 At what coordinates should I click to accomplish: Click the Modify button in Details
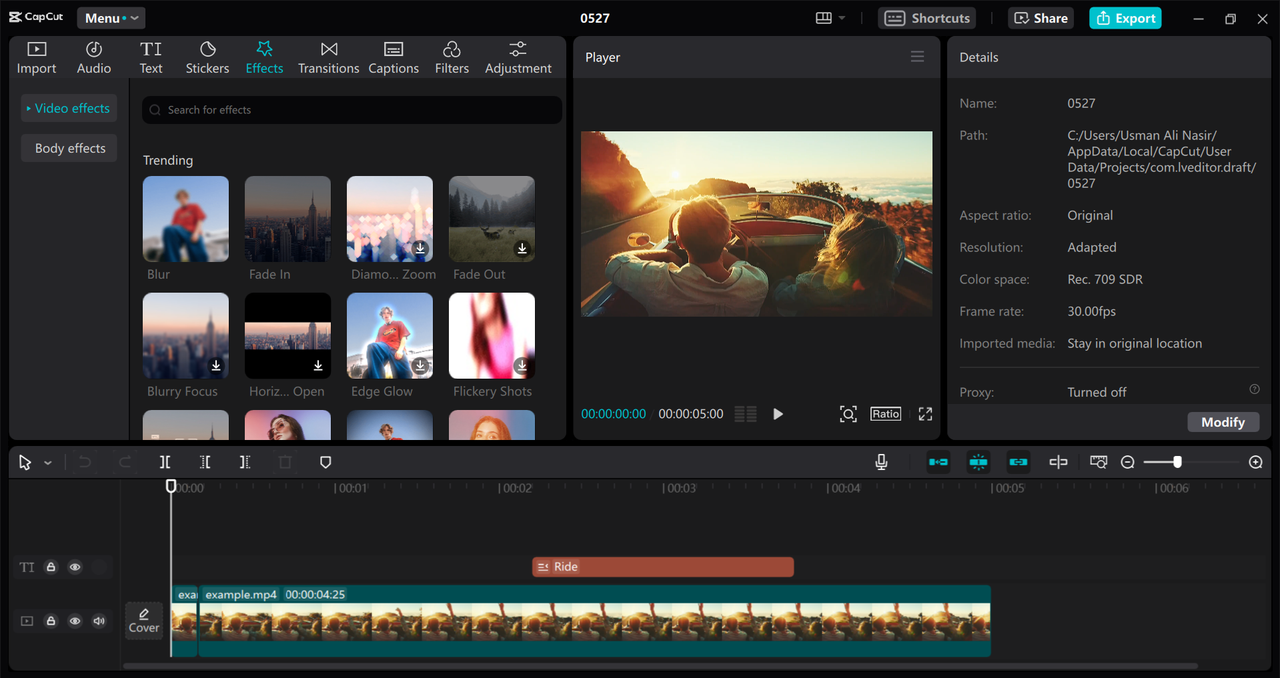(1223, 422)
